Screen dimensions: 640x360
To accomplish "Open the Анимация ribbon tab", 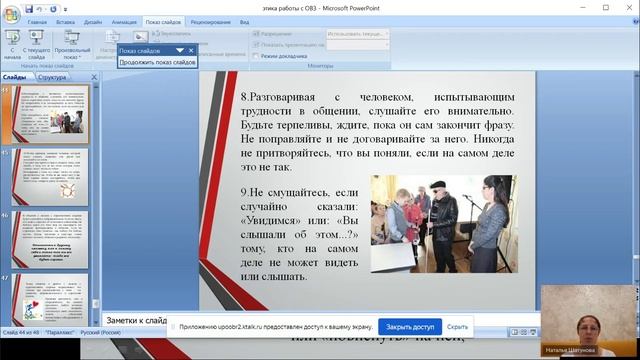I will click(124, 22).
